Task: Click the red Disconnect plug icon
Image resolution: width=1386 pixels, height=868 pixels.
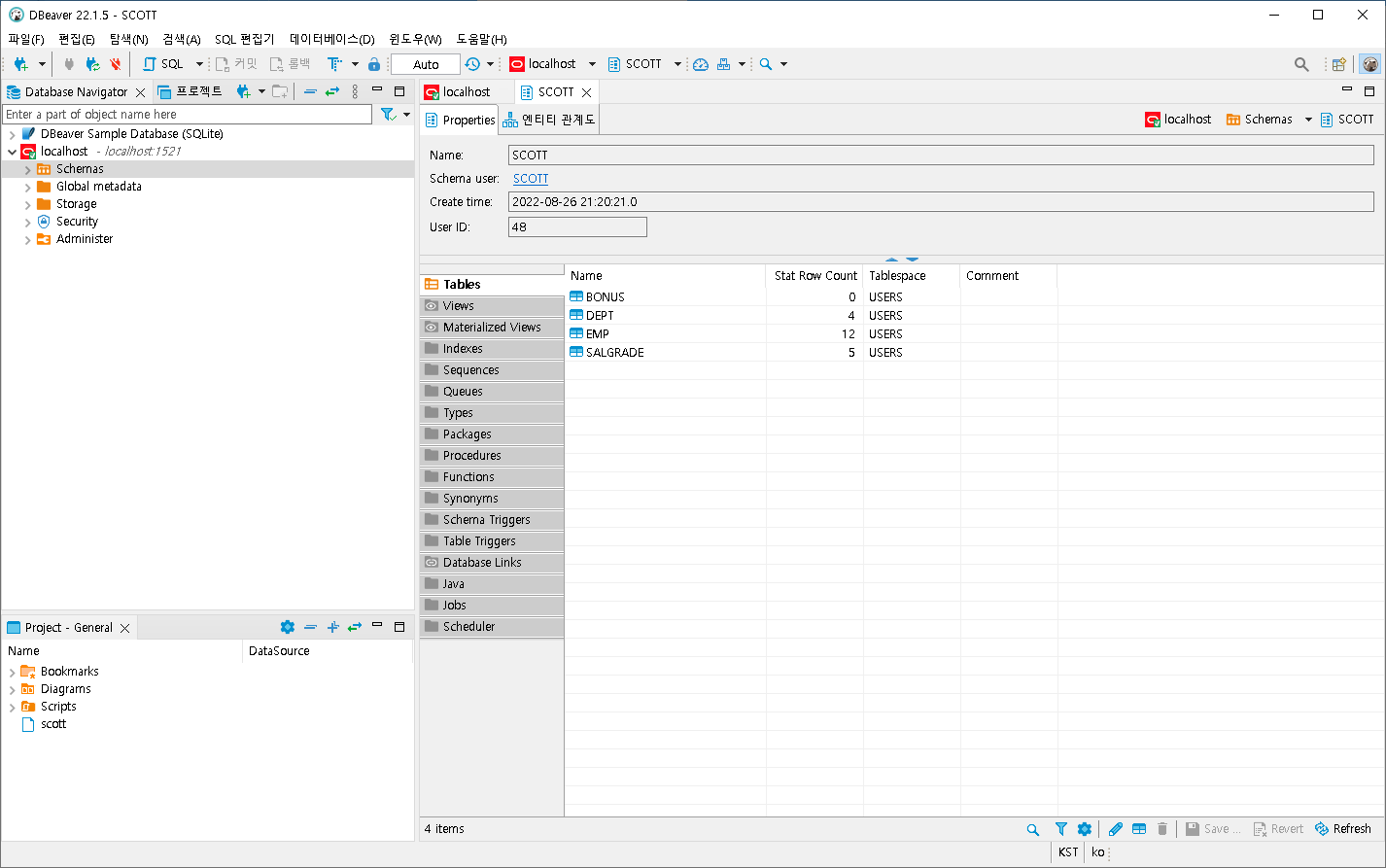Action: [116, 64]
